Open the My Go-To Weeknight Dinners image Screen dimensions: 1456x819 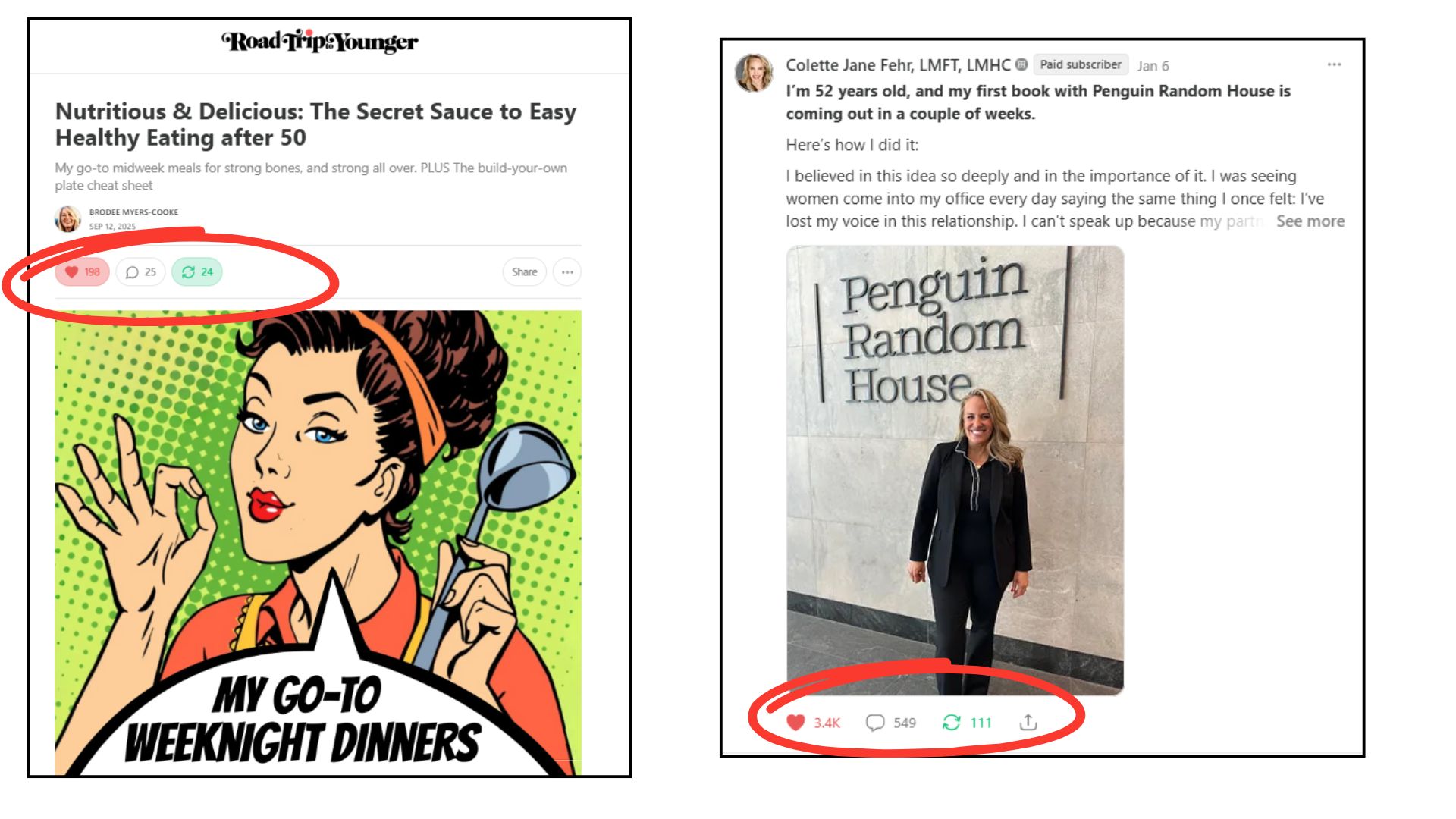click(x=318, y=543)
